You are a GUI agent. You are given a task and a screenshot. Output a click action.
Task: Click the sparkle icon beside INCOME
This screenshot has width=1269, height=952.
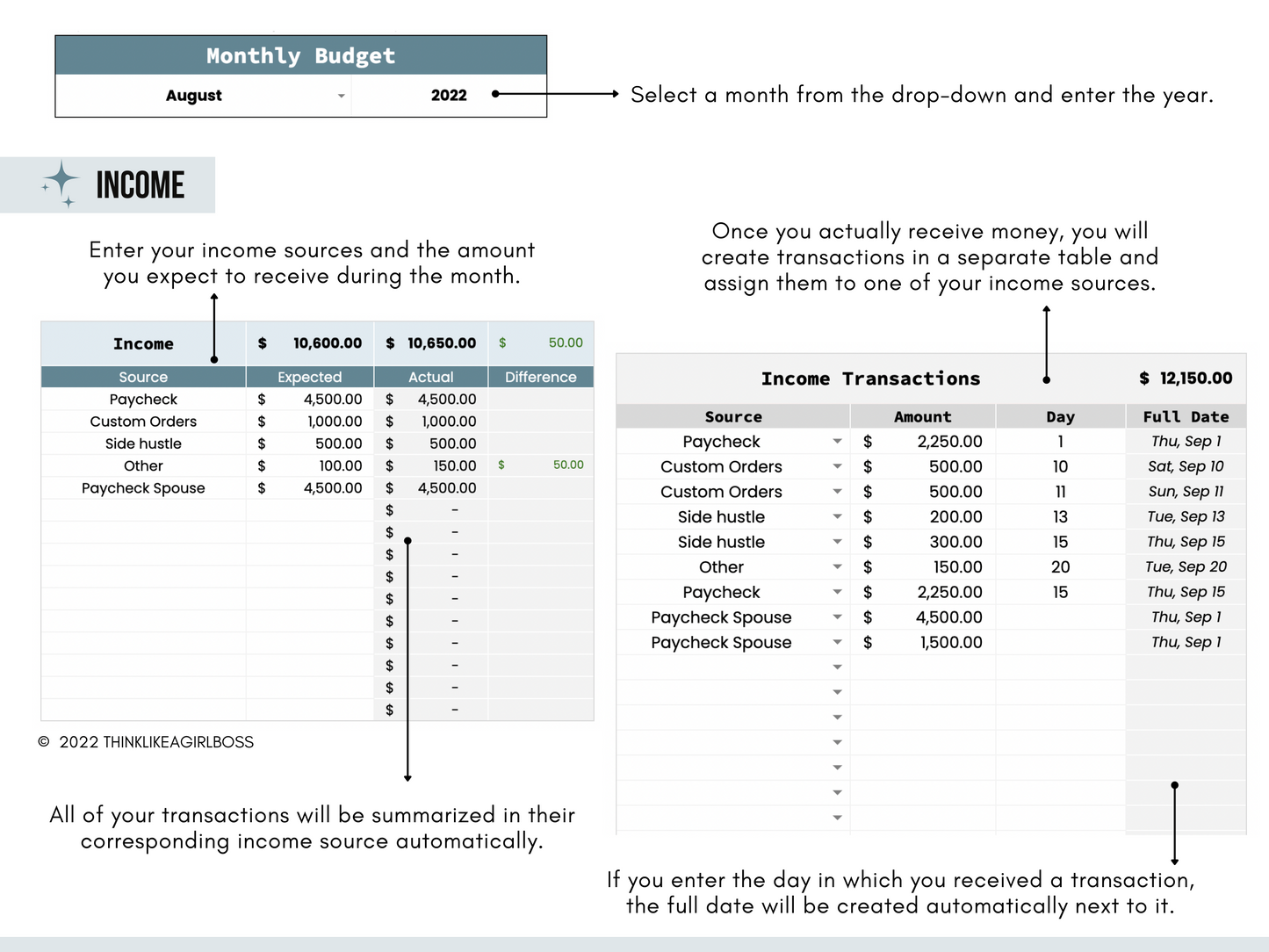[x=61, y=184]
